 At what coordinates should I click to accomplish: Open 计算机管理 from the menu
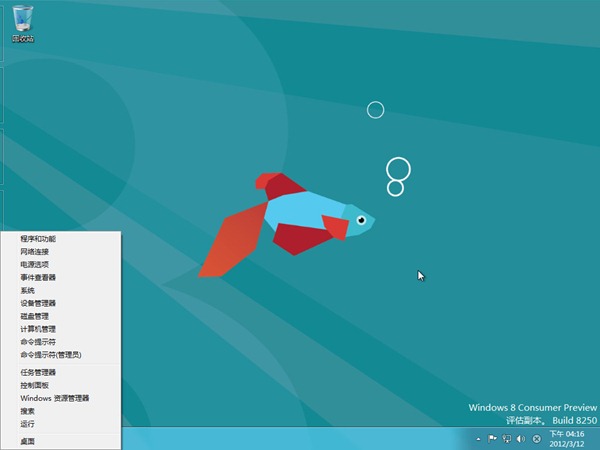(61, 329)
